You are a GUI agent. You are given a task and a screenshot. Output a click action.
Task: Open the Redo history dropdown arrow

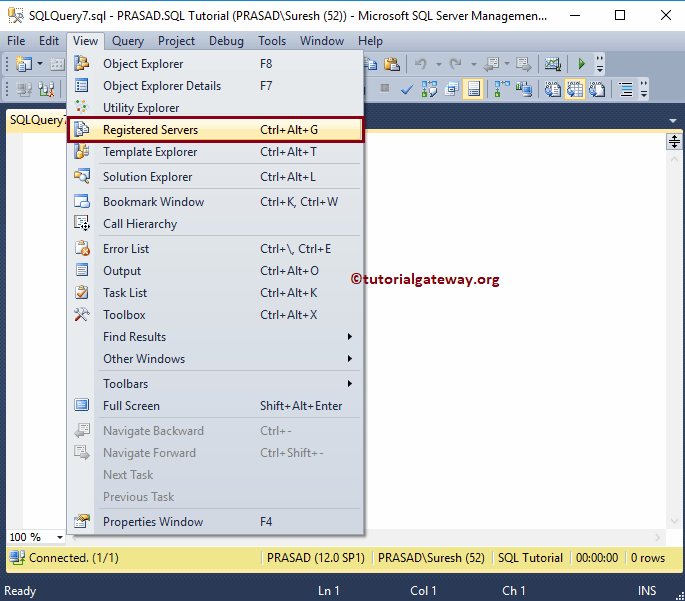[x=474, y=64]
